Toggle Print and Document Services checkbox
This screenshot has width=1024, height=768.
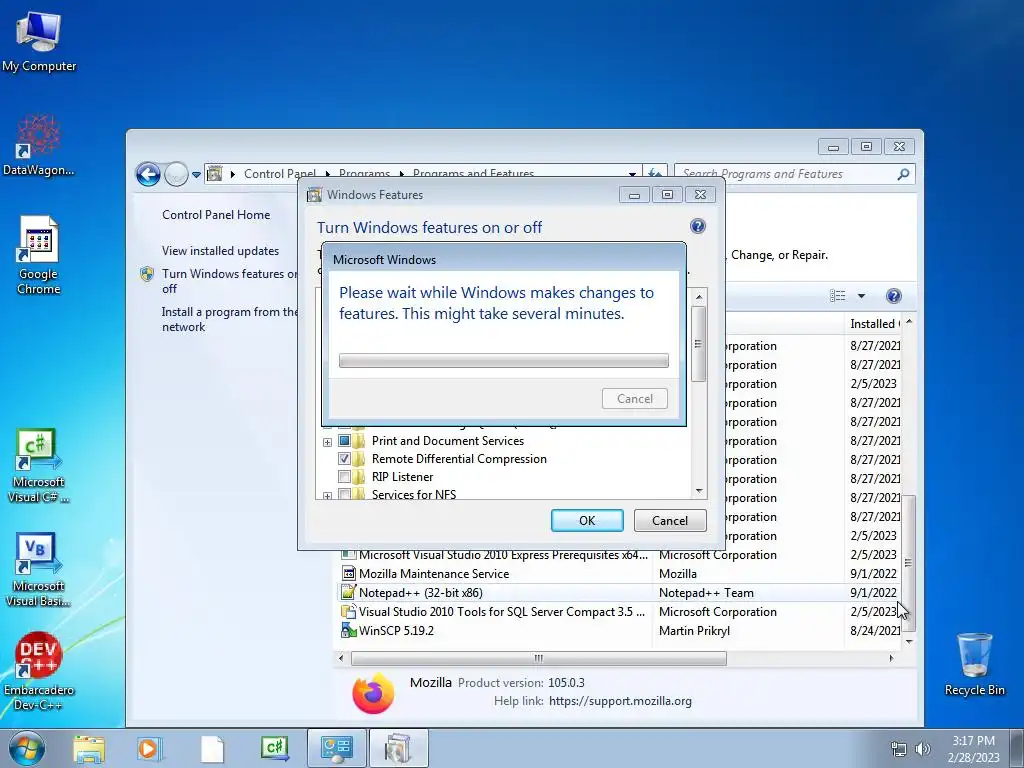[x=344, y=441]
